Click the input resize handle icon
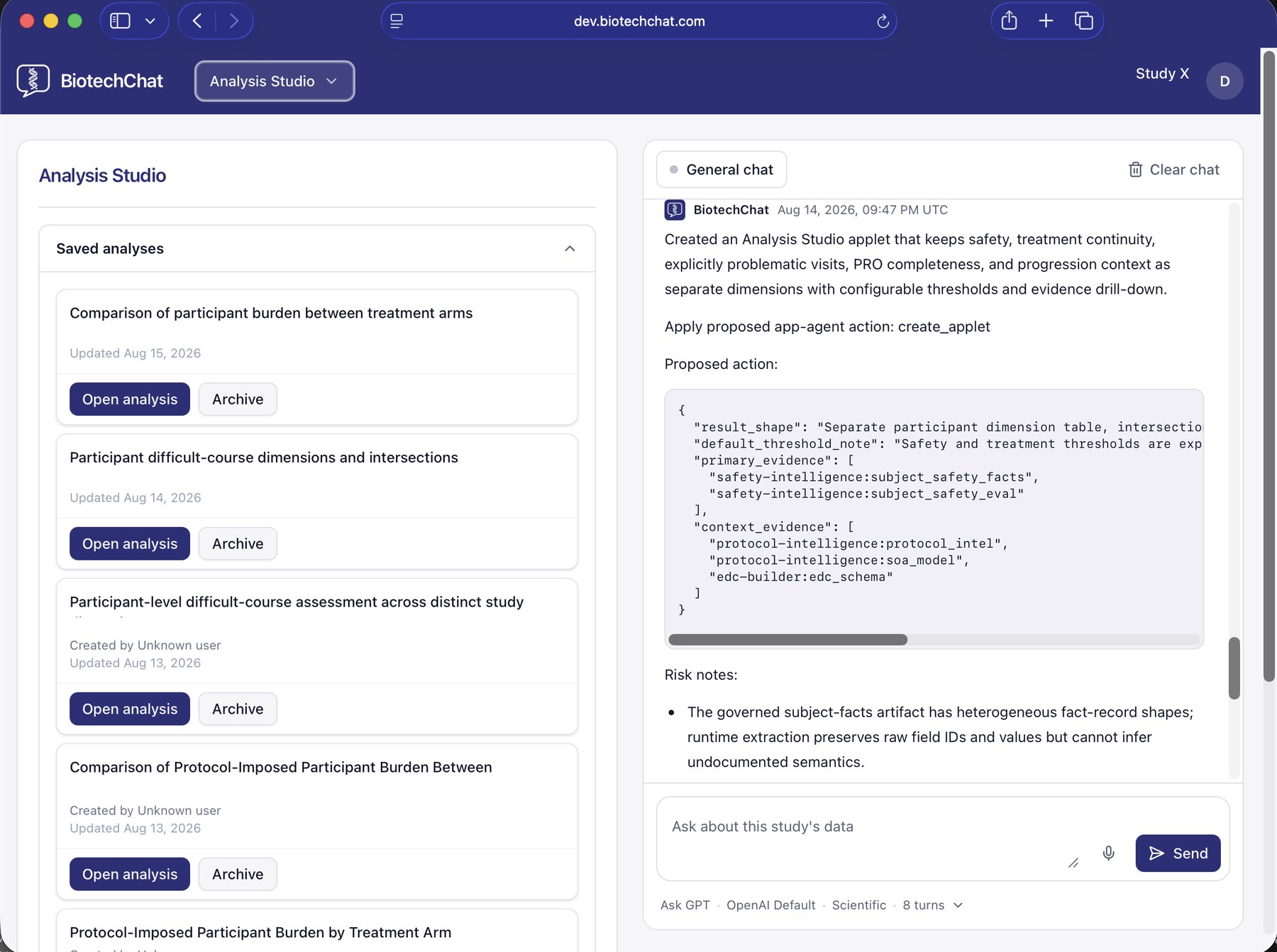 coord(1073,863)
